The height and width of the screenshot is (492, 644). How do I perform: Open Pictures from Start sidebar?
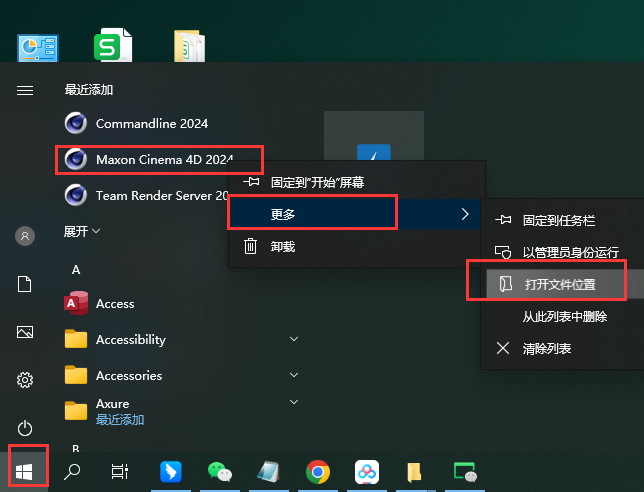(x=25, y=332)
